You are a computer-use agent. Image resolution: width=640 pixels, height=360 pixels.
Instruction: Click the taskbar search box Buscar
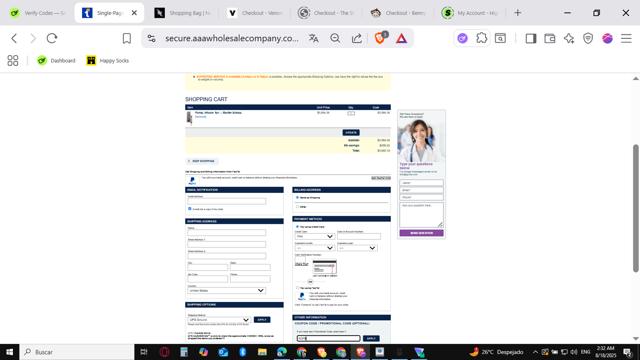pos(77,352)
